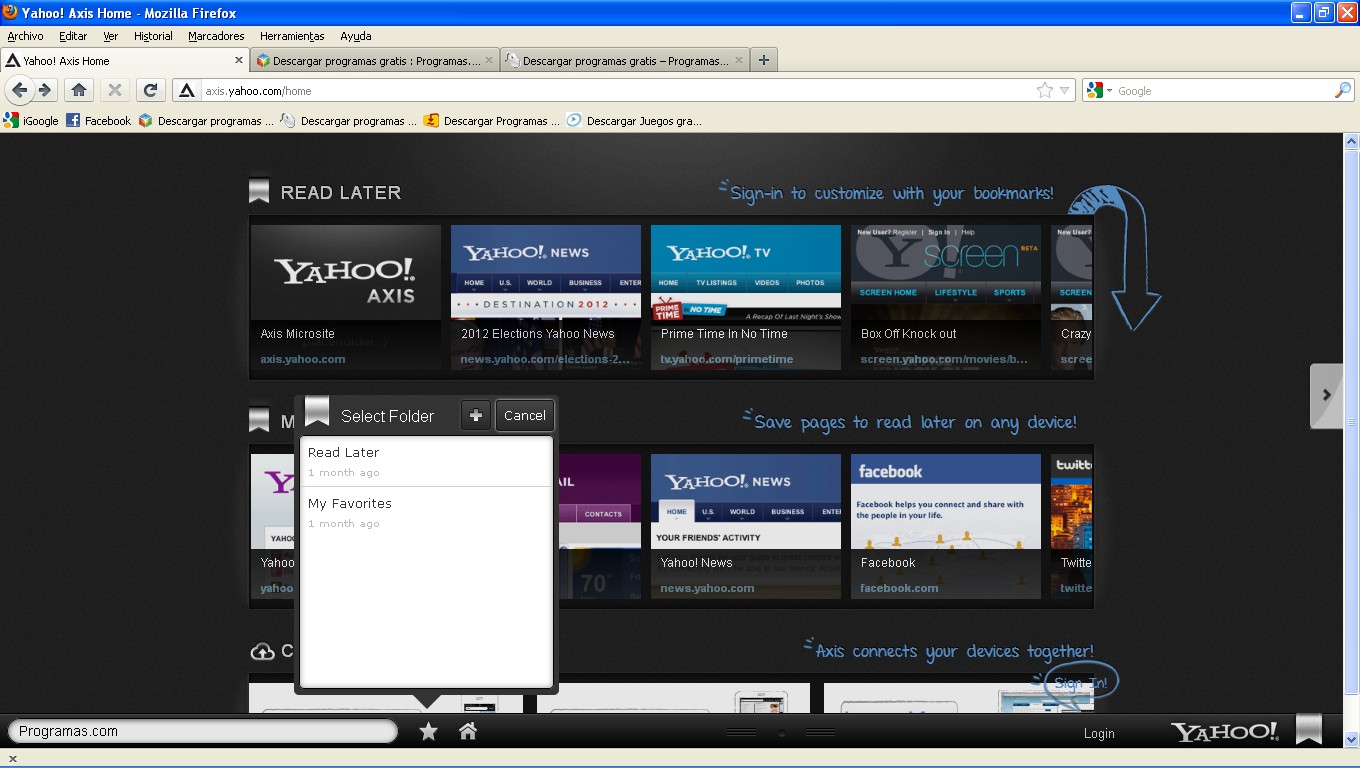Expand the right side panel arrow
This screenshot has width=1360, height=768.
click(x=1326, y=395)
